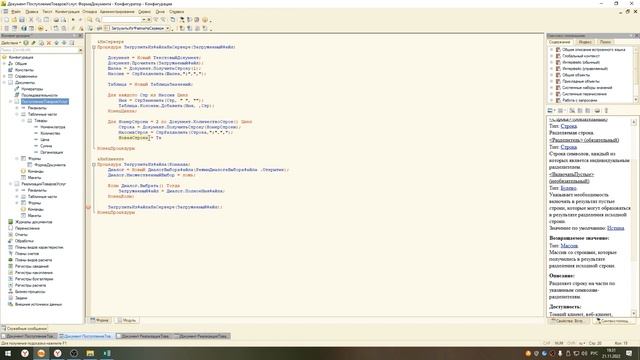Click the breakpoint marker in the editor gutter
This screenshot has width=640, height=360.
(x=88, y=207)
